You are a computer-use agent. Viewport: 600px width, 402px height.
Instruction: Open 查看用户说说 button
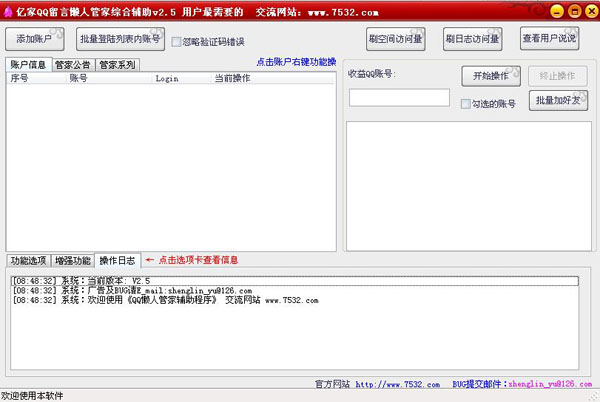[x=549, y=38]
